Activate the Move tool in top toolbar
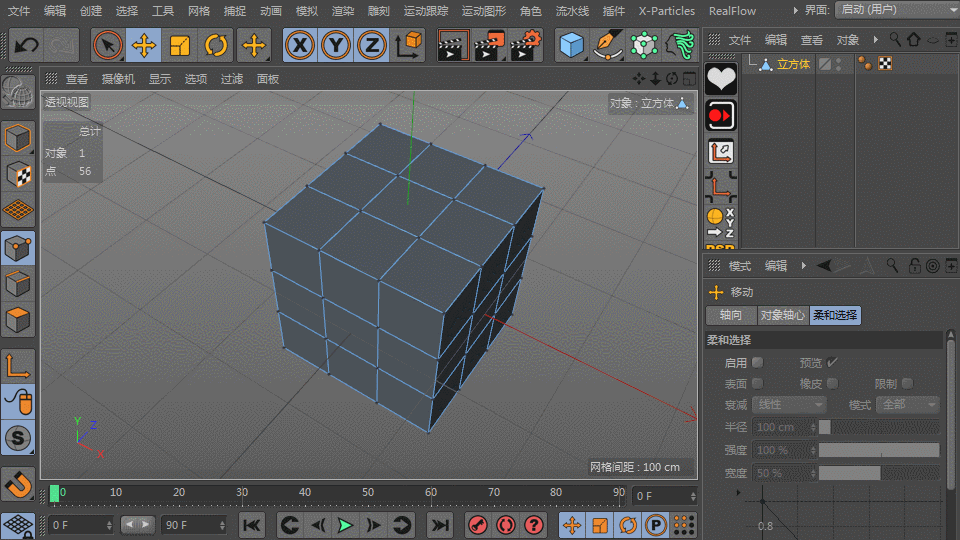This screenshot has height=540, width=960. pos(143,45)
